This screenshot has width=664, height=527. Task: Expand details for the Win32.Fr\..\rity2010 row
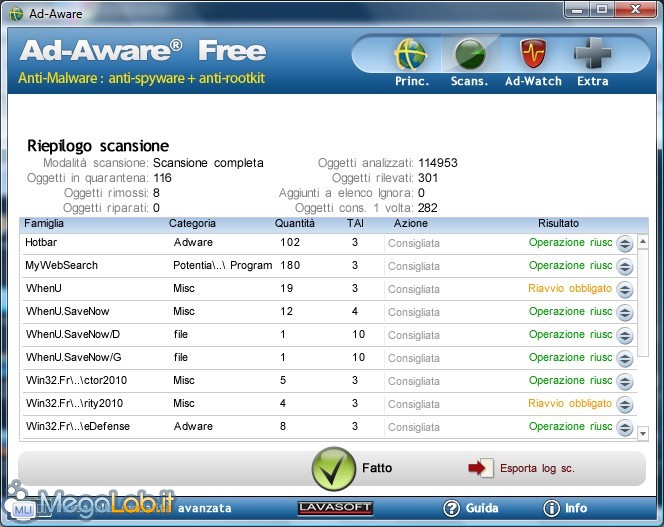(625, 404)
